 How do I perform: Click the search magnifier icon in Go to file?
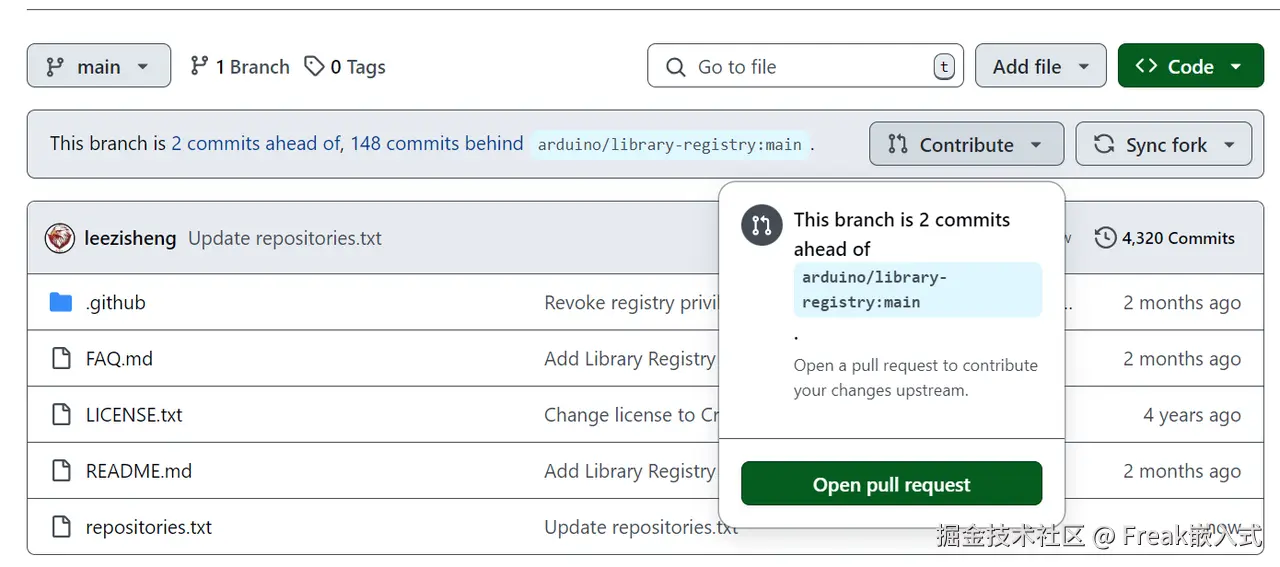[676, 67]
